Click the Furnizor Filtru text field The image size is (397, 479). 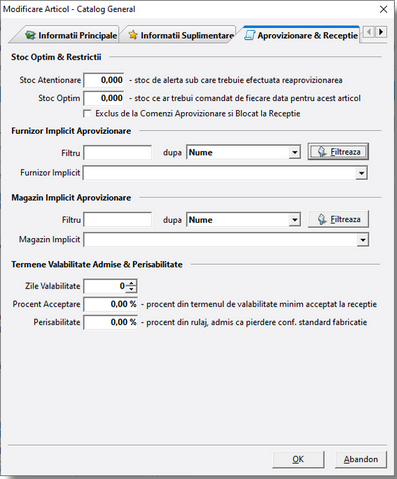pos(117,153)
